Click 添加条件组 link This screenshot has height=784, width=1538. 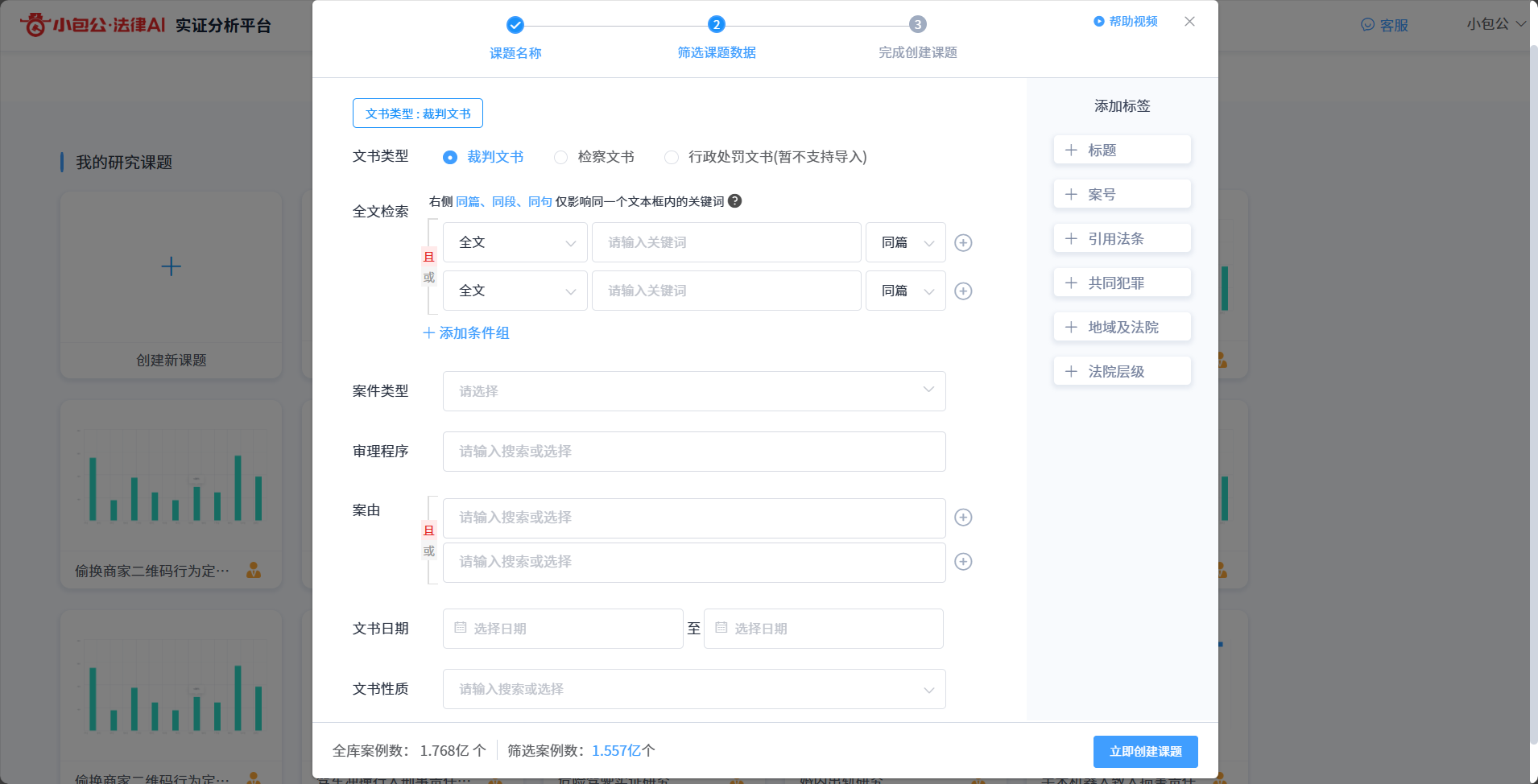(466, 333)
